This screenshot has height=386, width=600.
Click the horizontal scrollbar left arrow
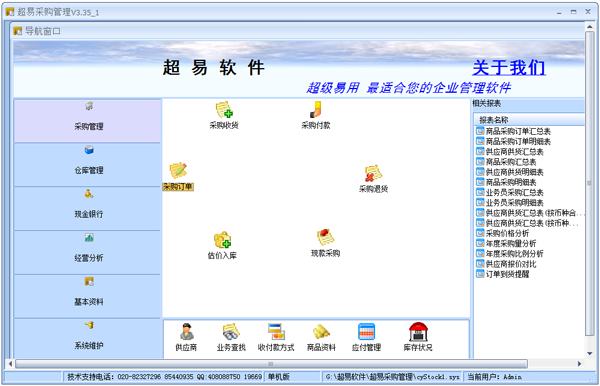pyautogui.click(x=10, y=363)
